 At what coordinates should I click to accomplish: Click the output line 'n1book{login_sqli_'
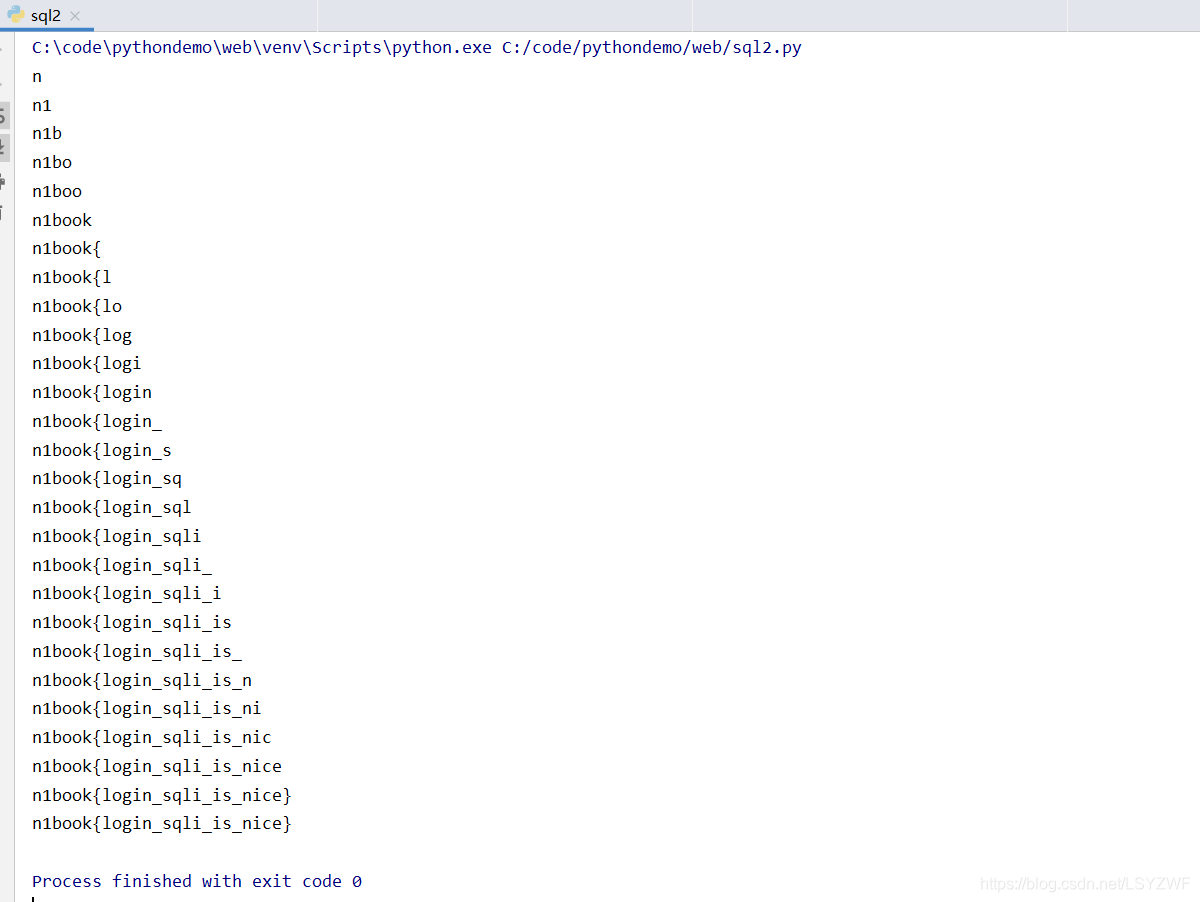(x=122, y=565)
